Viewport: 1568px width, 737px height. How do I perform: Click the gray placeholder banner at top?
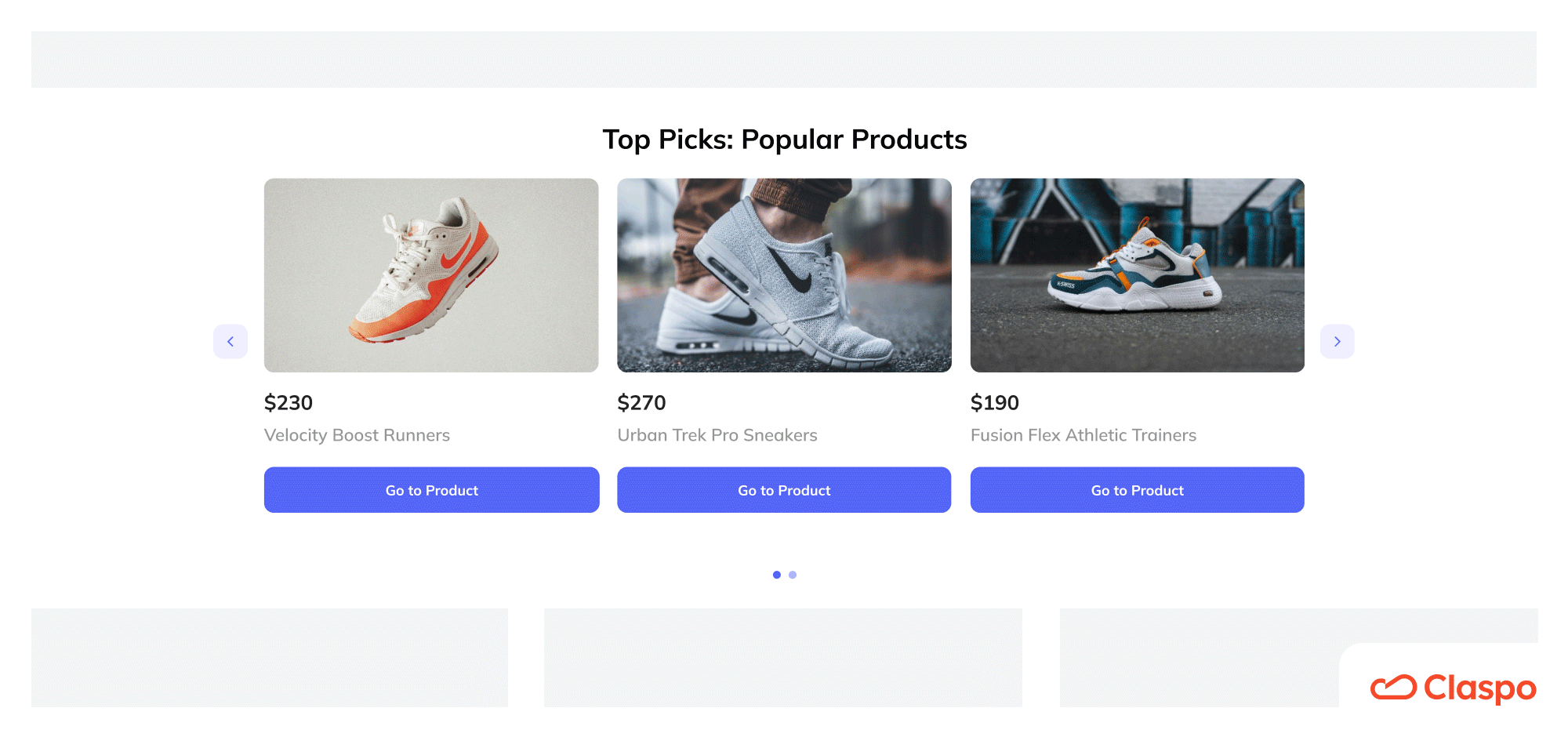[x=784, y=60]
